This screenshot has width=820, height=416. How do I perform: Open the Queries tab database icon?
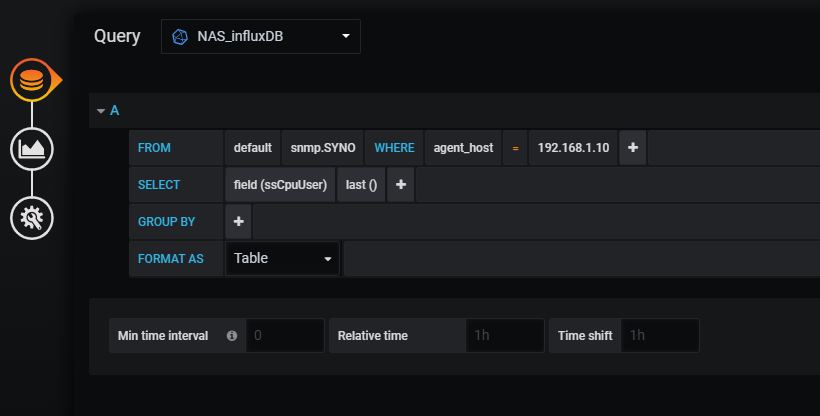[x=31, y=80]
